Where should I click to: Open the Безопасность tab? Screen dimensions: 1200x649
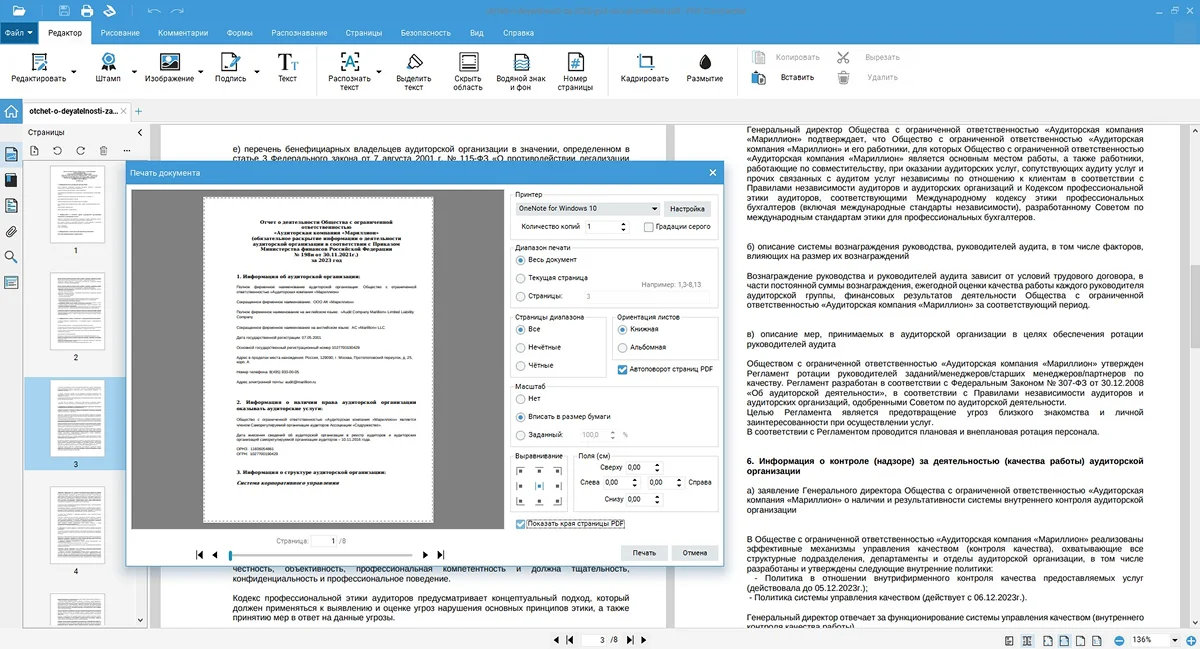click(x=426, y=32)
